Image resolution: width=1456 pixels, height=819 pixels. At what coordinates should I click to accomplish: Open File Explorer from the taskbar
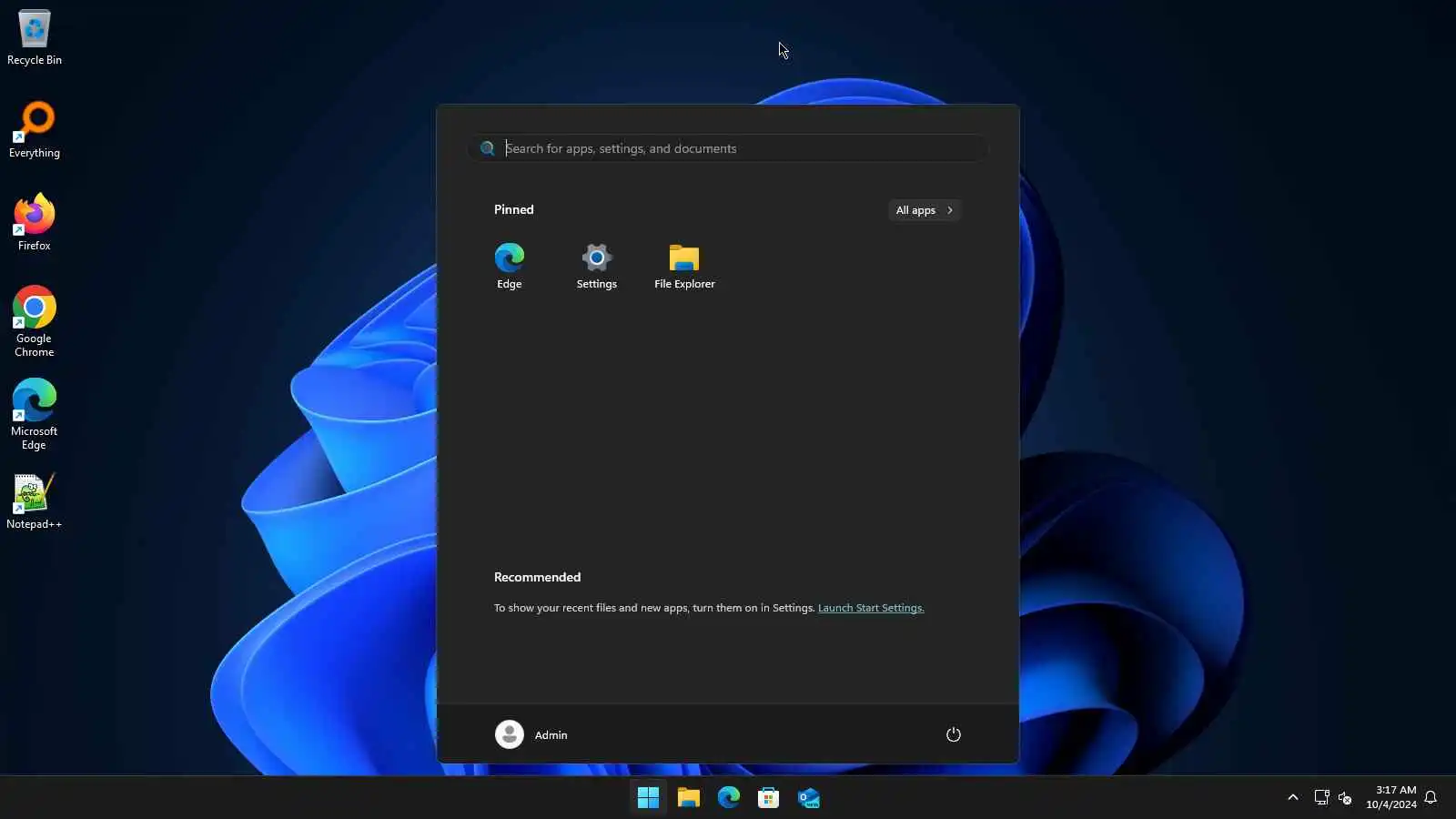tap(688, 798)
